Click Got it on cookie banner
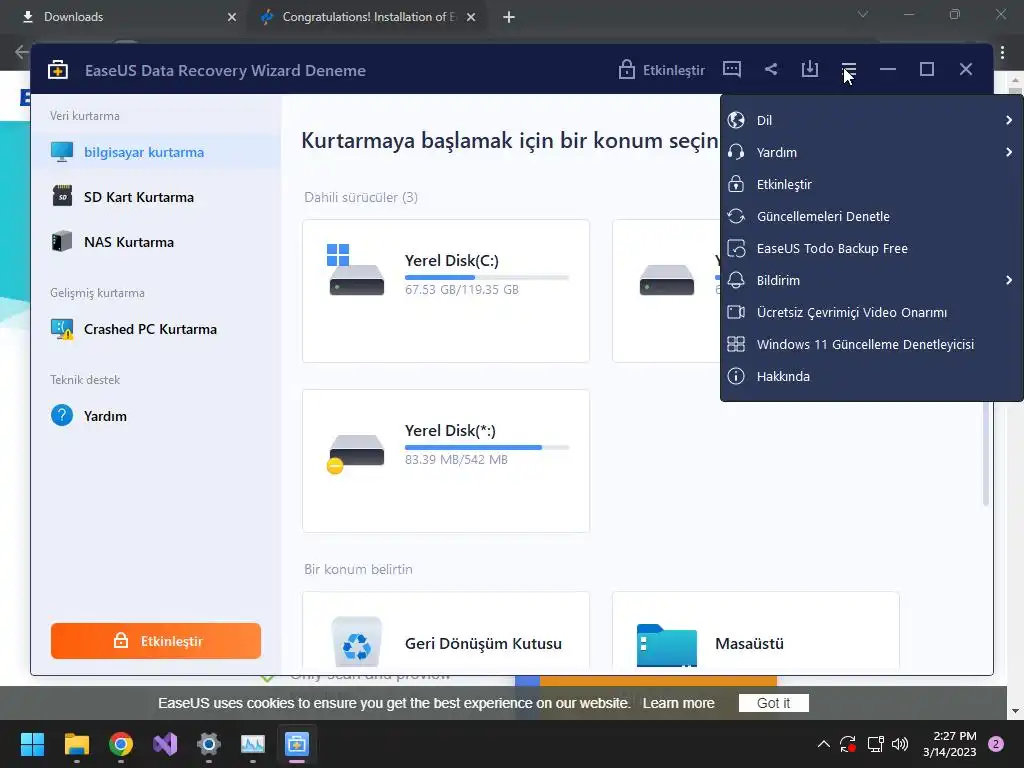Image resolution: width=1024 pixels, height=768 pixels. click(773, 703)
